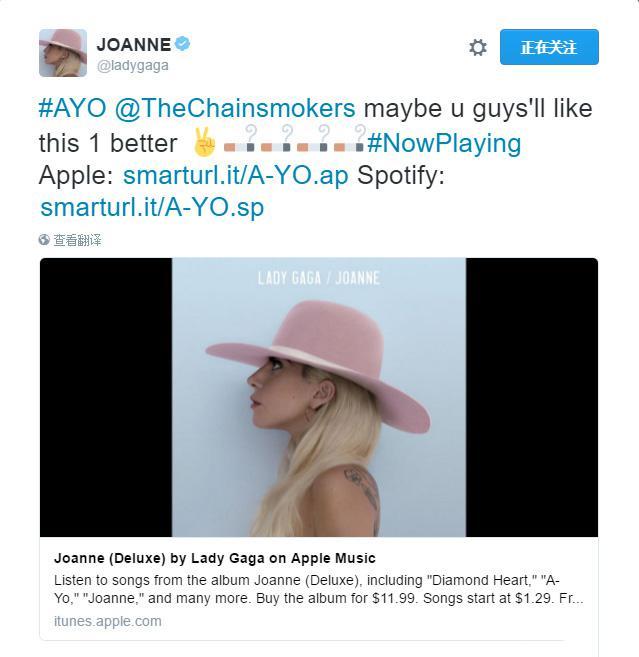This screenshot has width=639, height=657.
Task: Click the itunes.apple.com domain text
Action: (108, 621)
